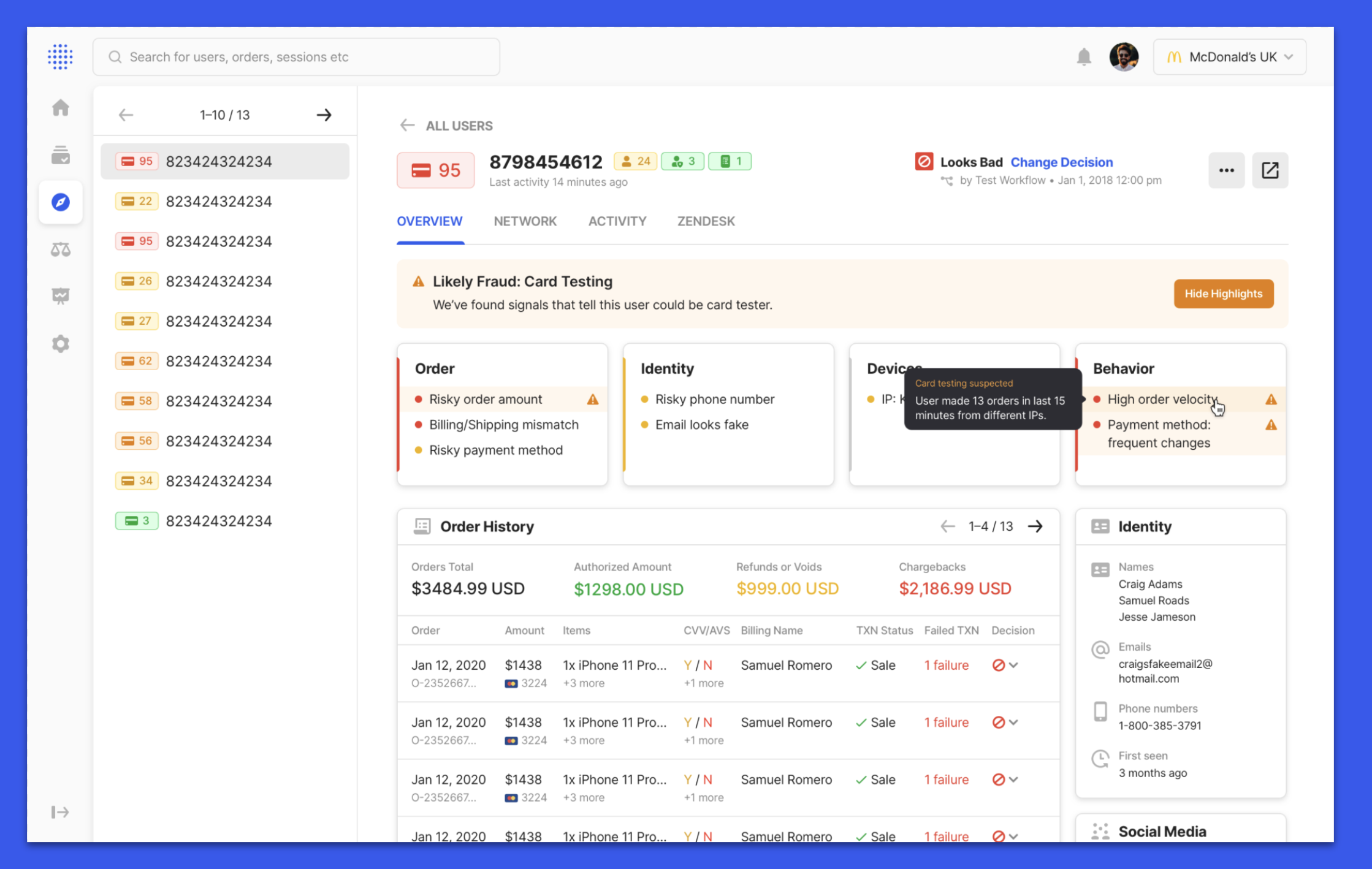Open the balance scales sidebar icon
This screenshot has height=869, width=1372.
click(x=61, y=249)
